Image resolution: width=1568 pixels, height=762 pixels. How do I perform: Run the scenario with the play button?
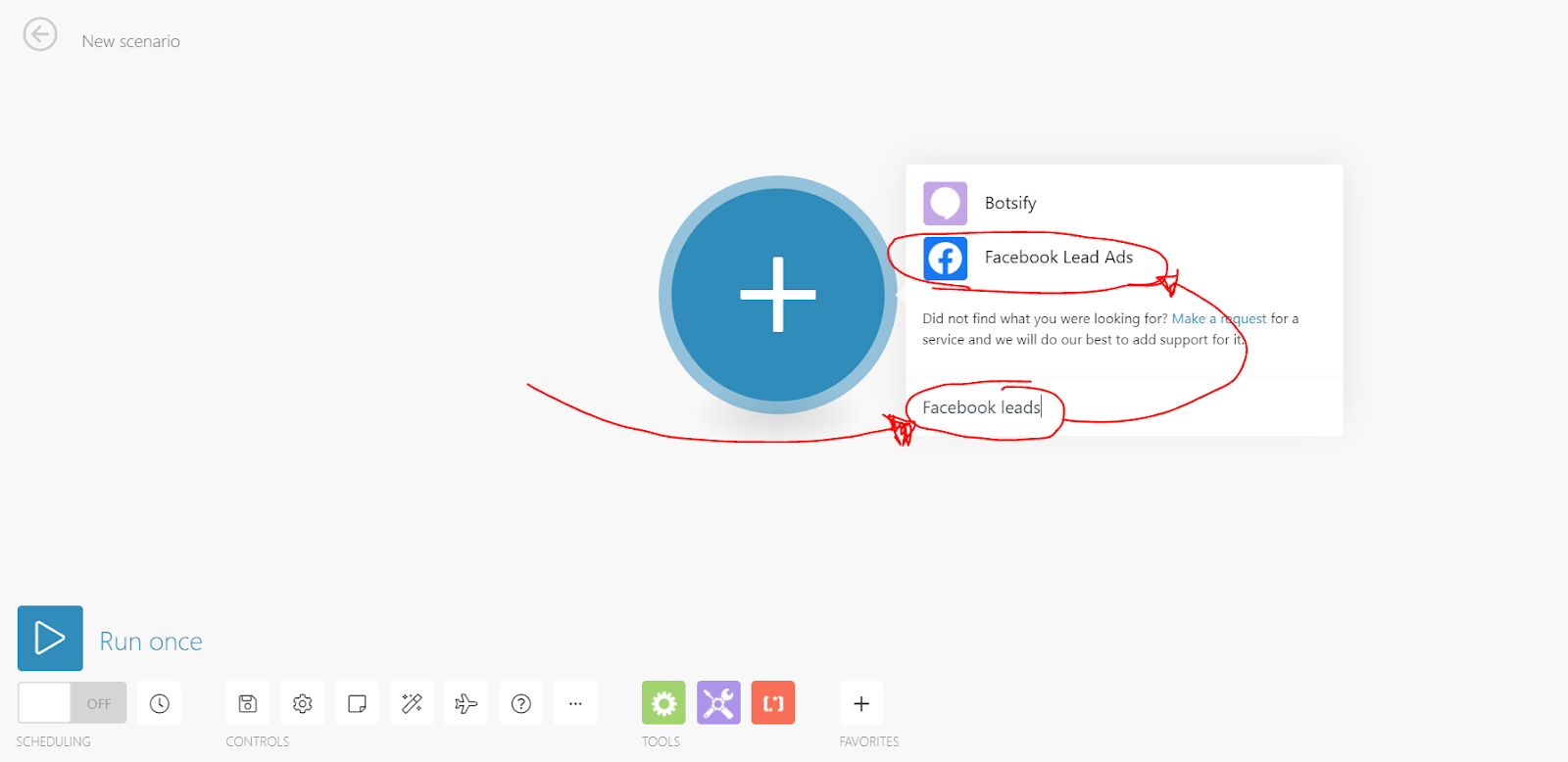pos(50,639)
